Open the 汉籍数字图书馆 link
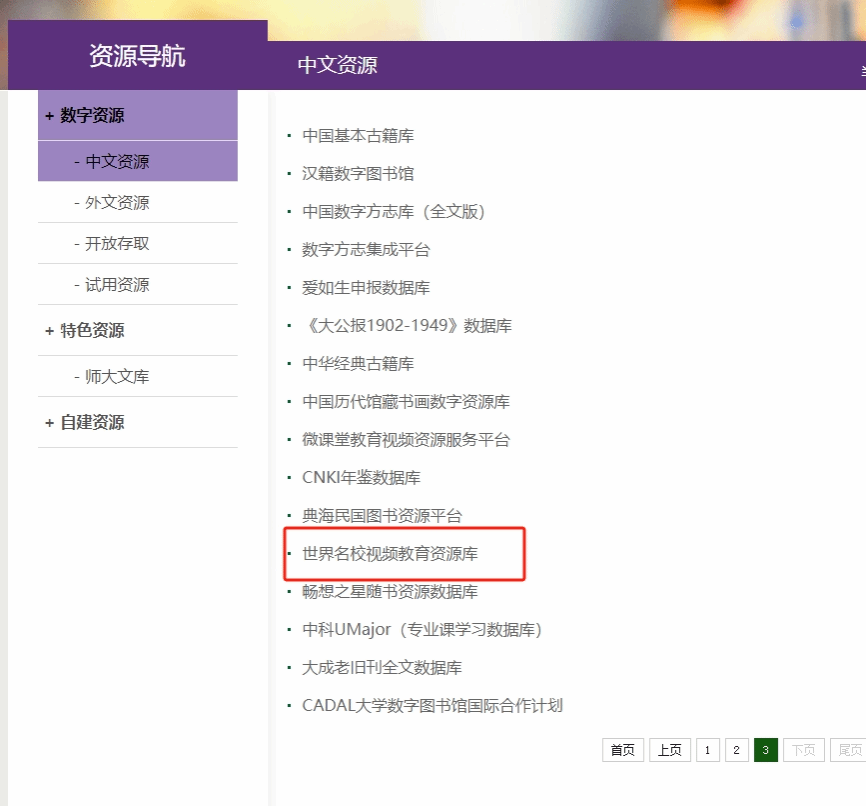This screenshot has height=806, width=866. point(358,173)
